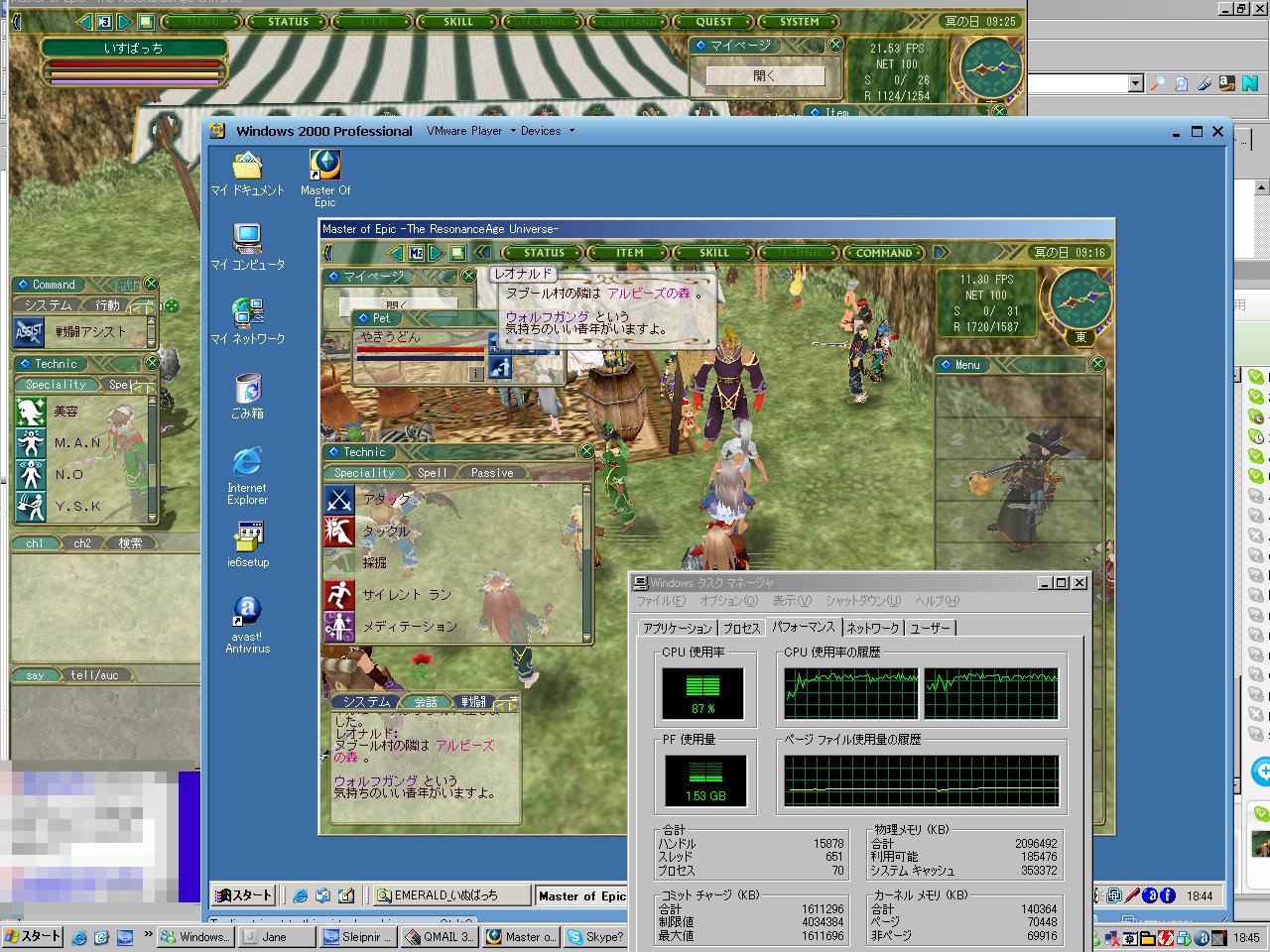Select the Internet Explorer desktop icon
Screen dimensions: 1270x952
(247, 476)
